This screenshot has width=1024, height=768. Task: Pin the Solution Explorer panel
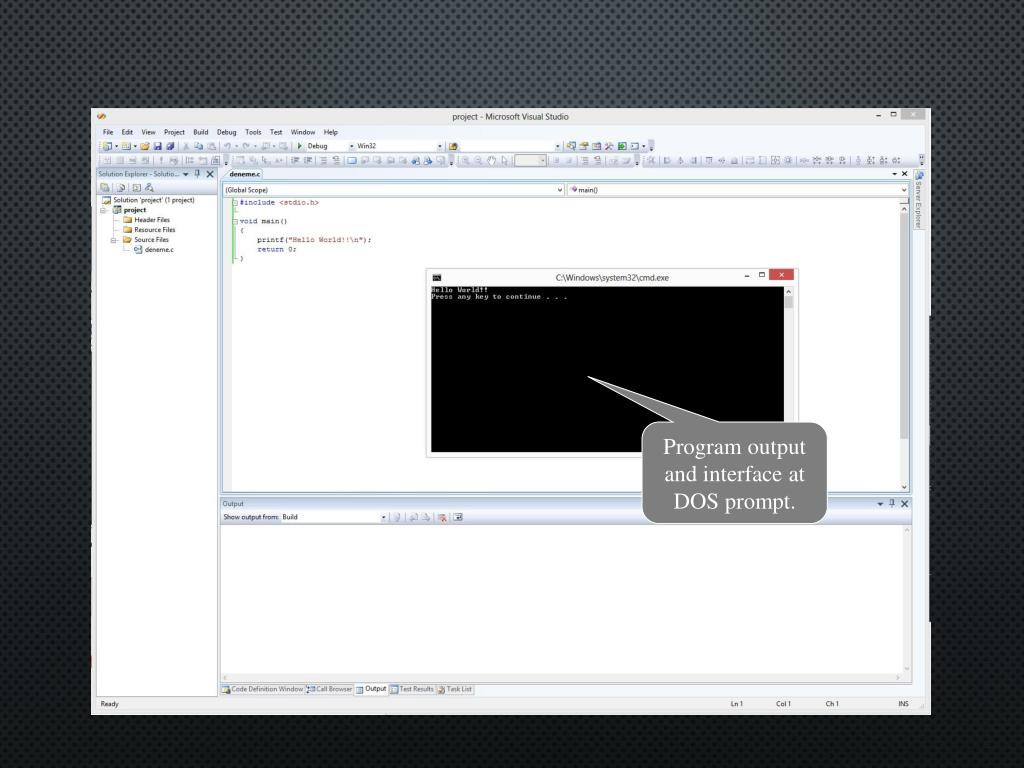(197, 174)
